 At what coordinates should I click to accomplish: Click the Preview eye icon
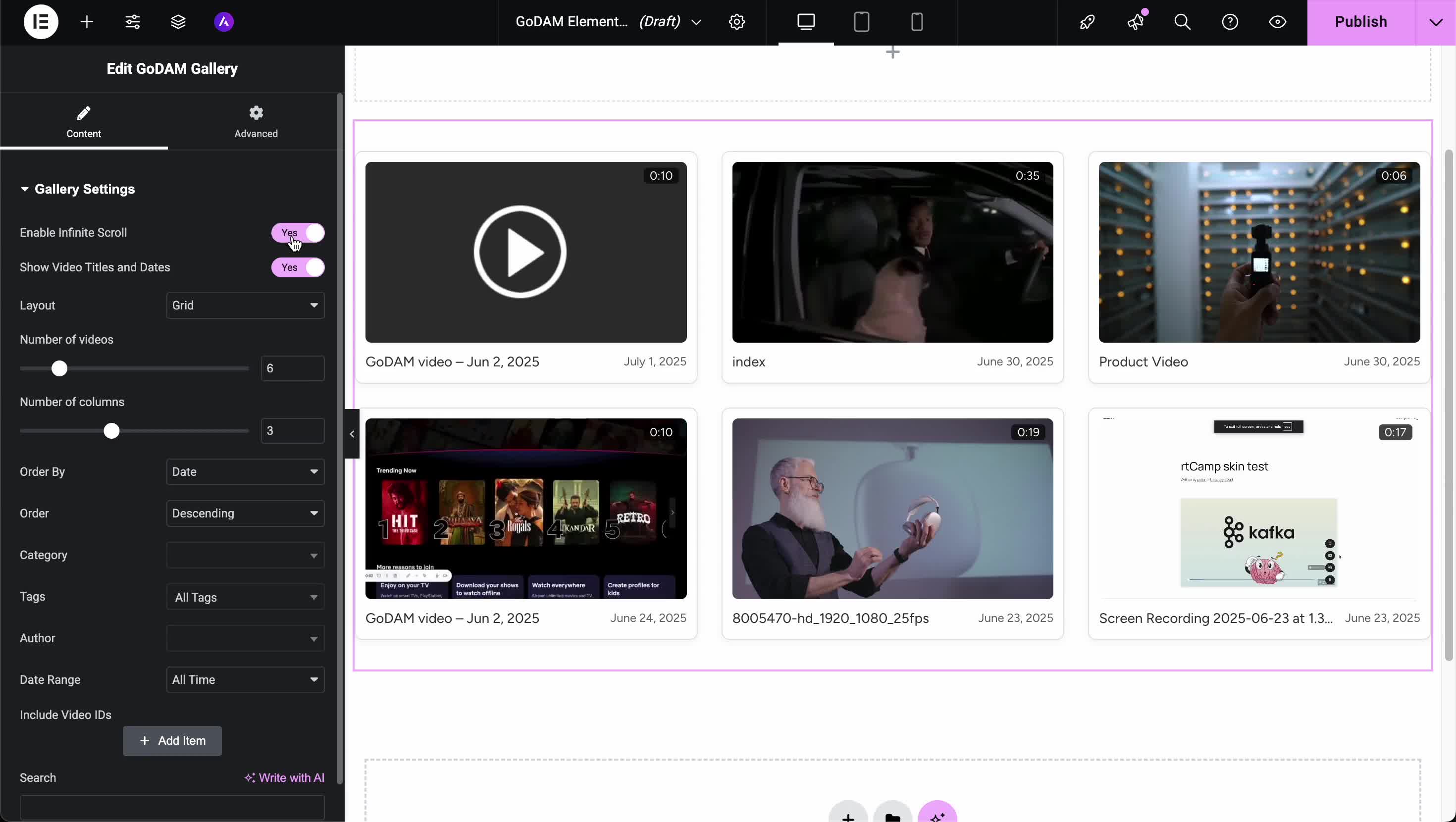pyautogui.click(x=1277, y=21)
